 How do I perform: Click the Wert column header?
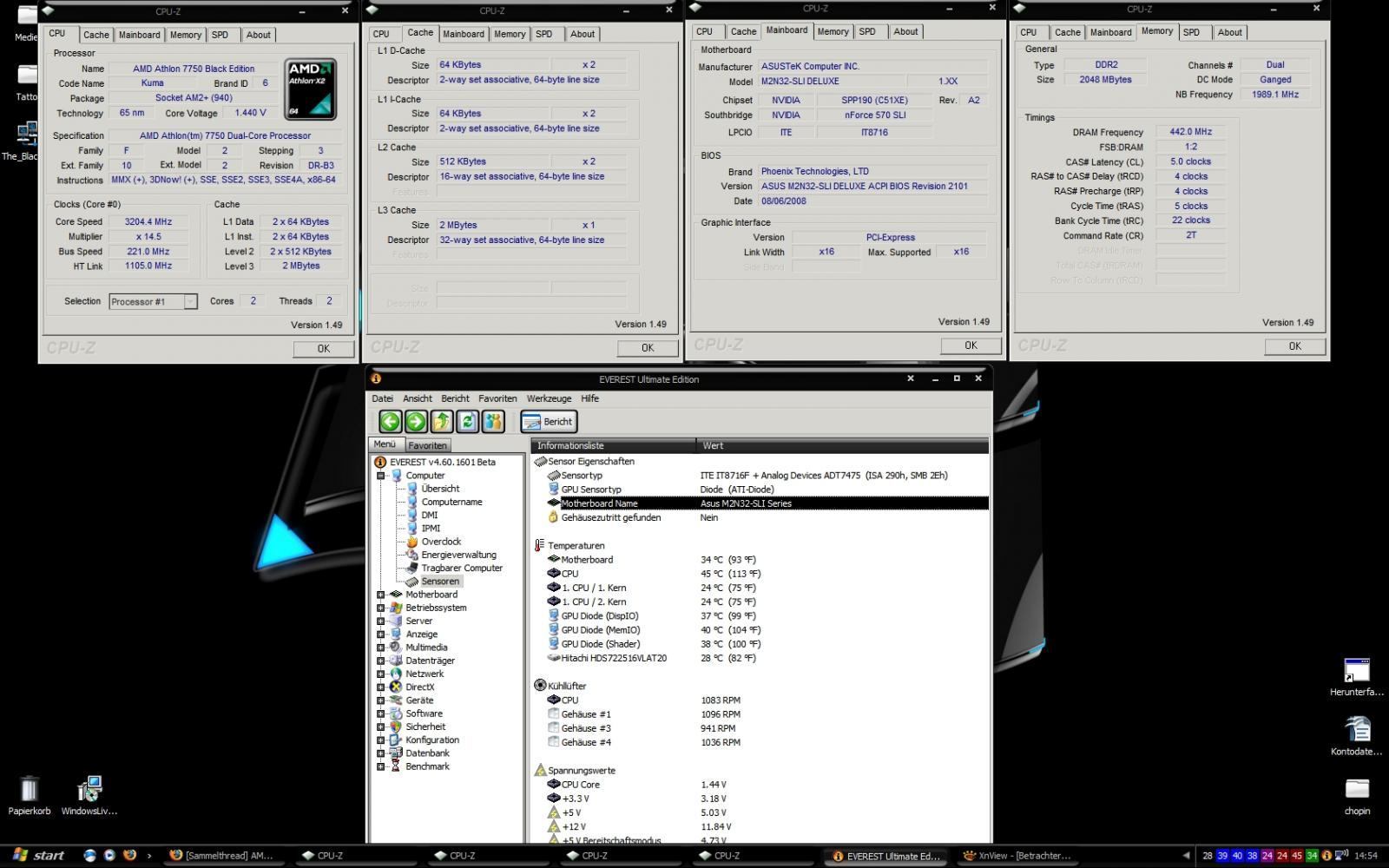(842, 445)
